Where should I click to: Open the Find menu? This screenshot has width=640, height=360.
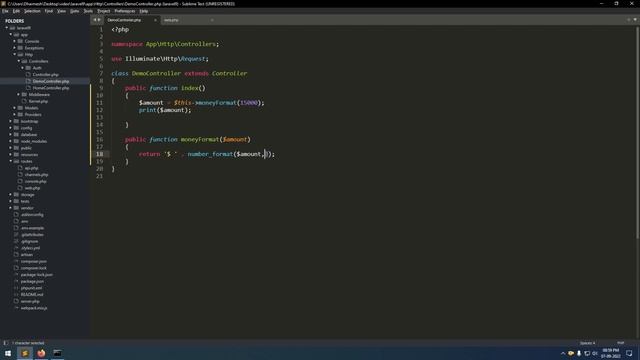[49, 11]
